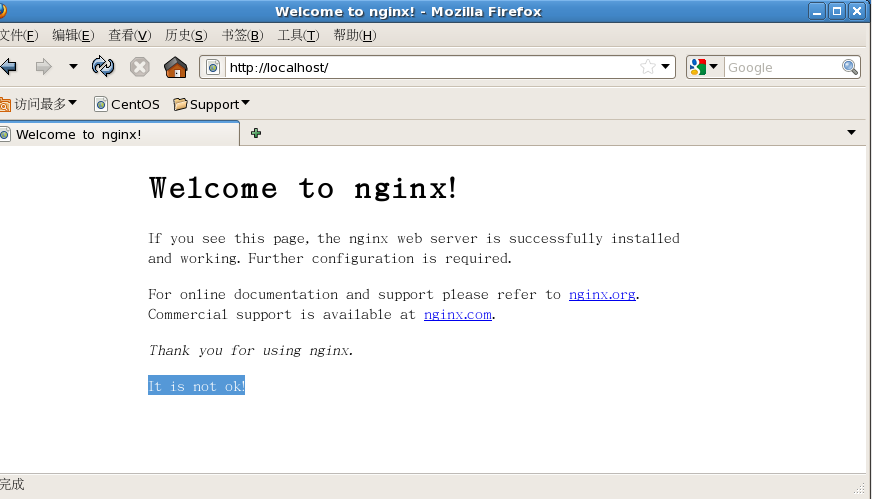The image size is (872, 499).
Task: Open the 编辑(E) menu
Action: pyautogui.click(x=73, y=36)
